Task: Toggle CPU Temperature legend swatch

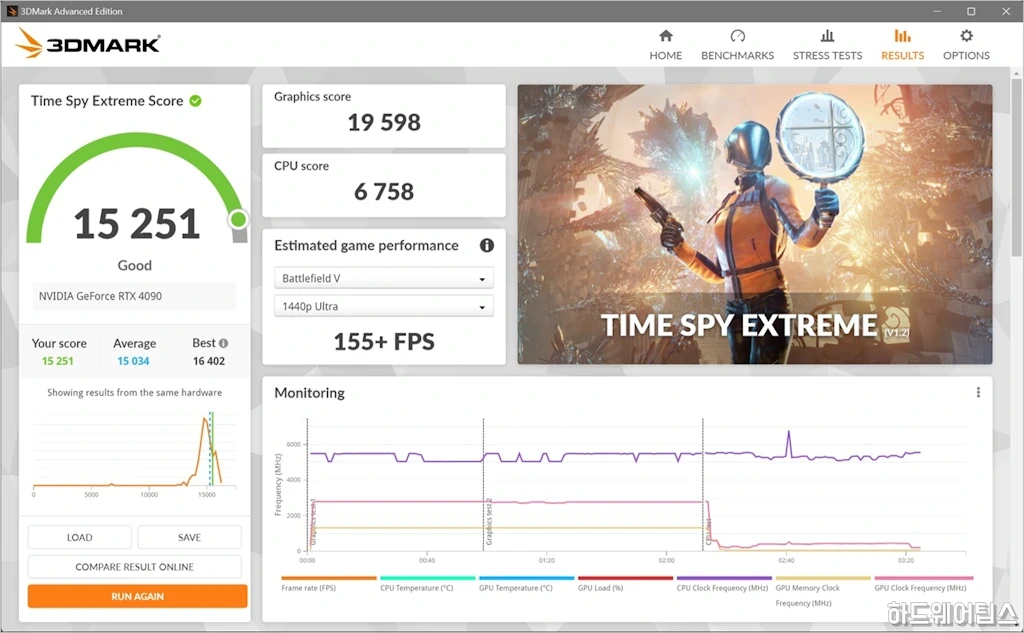Action: [x=428, y=578]
